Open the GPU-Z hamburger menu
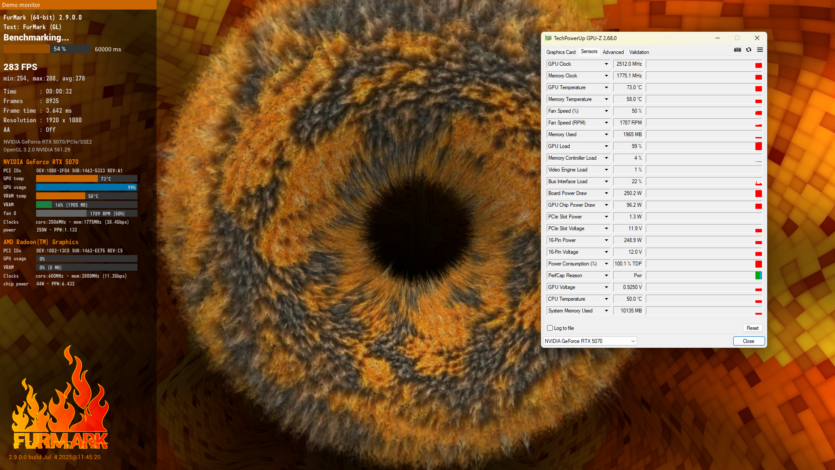This screenshot has height=470, width=835. click(x=759, y=49)
